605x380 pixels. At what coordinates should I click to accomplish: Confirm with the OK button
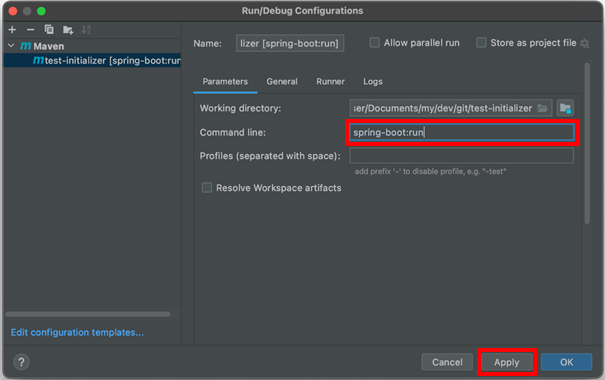(566, 362)
